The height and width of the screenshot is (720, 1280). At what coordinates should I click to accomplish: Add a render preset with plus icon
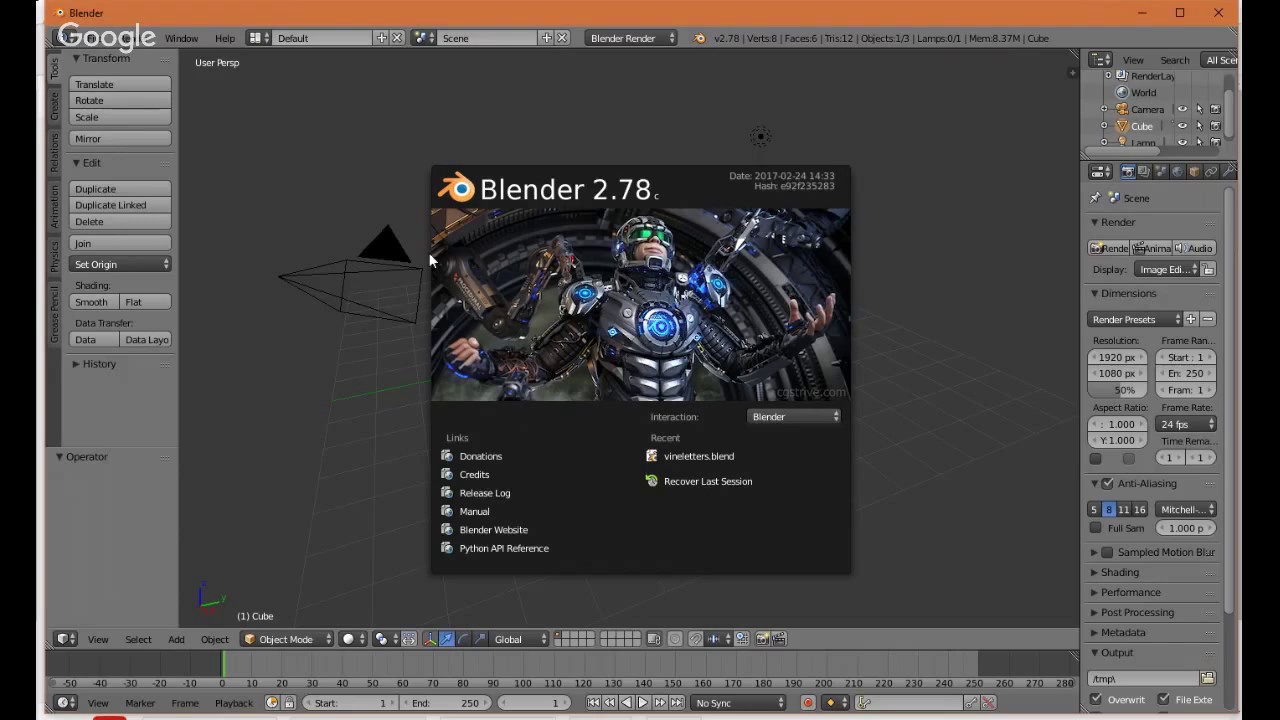pos(1191,319)
